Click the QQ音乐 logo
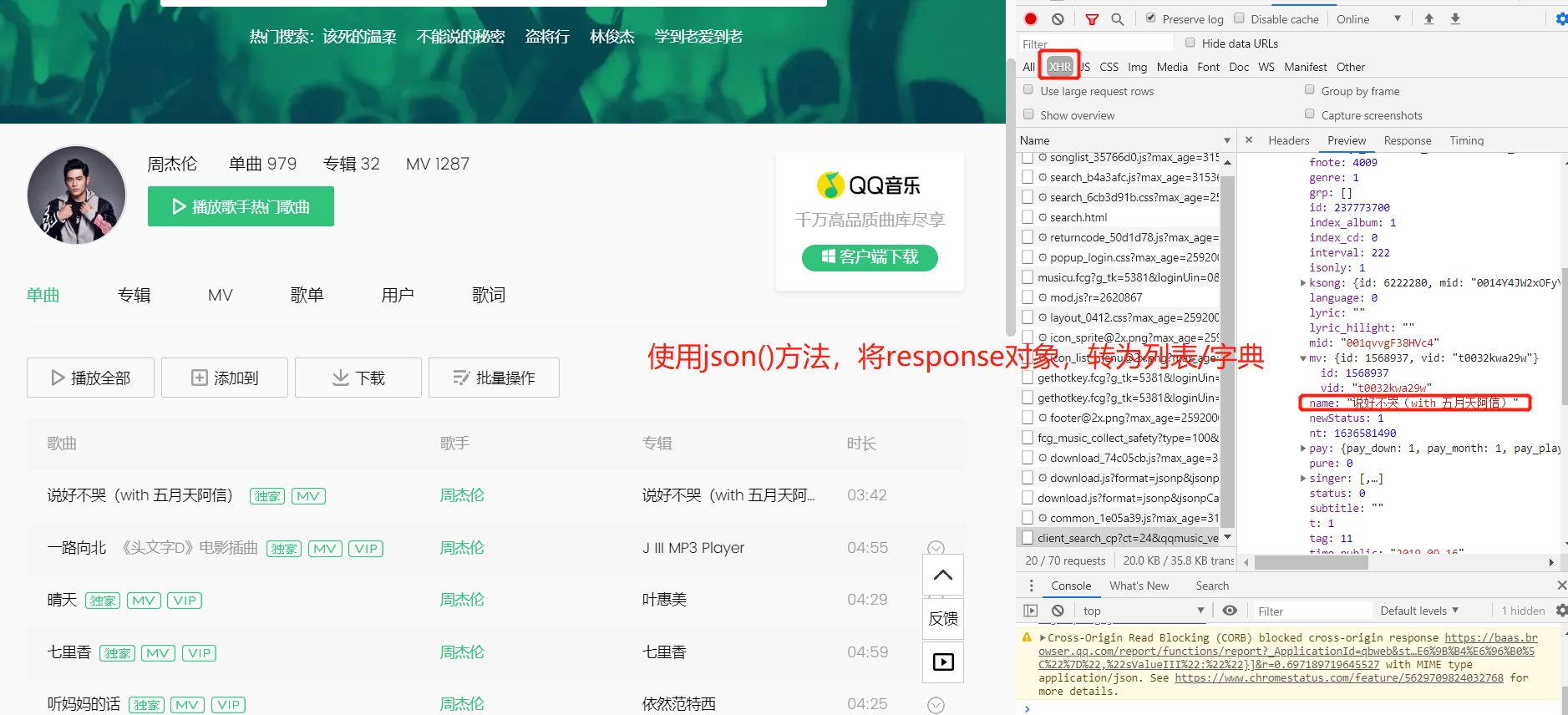Image resolution: width=1568 pixels, height=715 pixels. (869, 185)
